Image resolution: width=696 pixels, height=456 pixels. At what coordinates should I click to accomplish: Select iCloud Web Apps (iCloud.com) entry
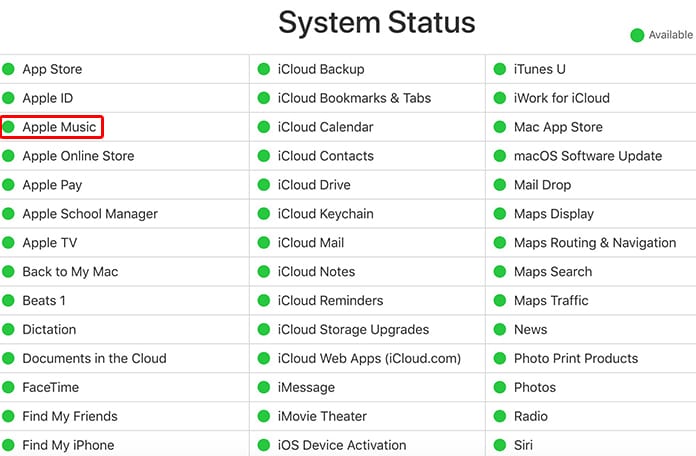tap(369, 358)
